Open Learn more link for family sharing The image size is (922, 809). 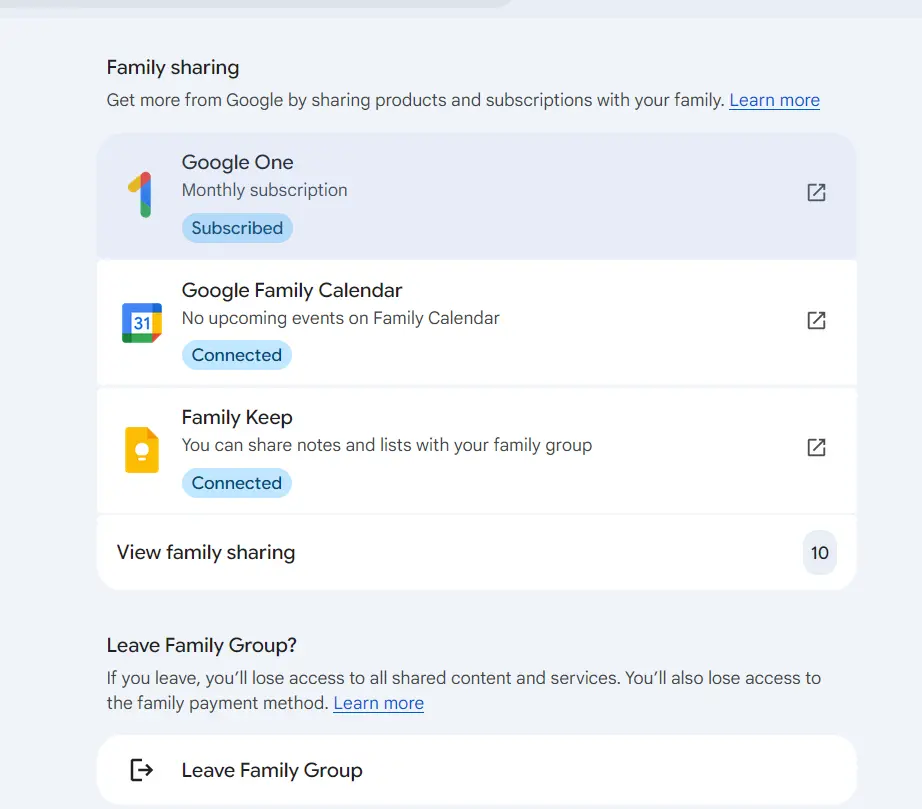774,100
